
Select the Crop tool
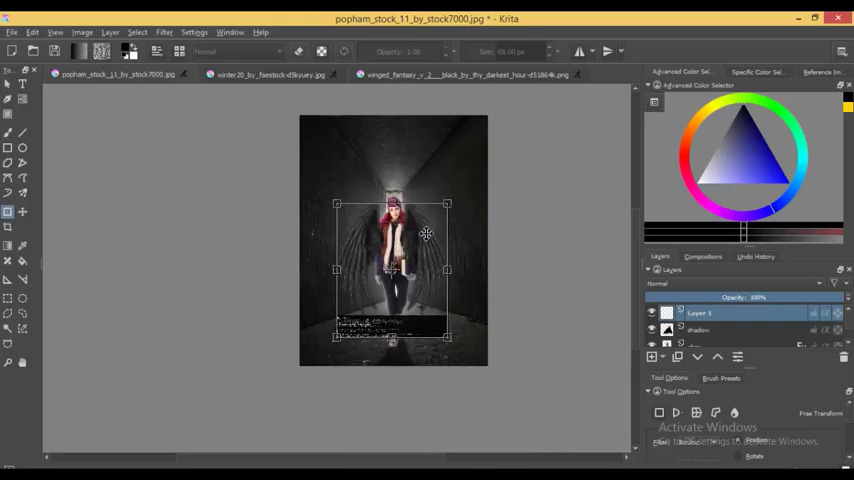(8, 227)
